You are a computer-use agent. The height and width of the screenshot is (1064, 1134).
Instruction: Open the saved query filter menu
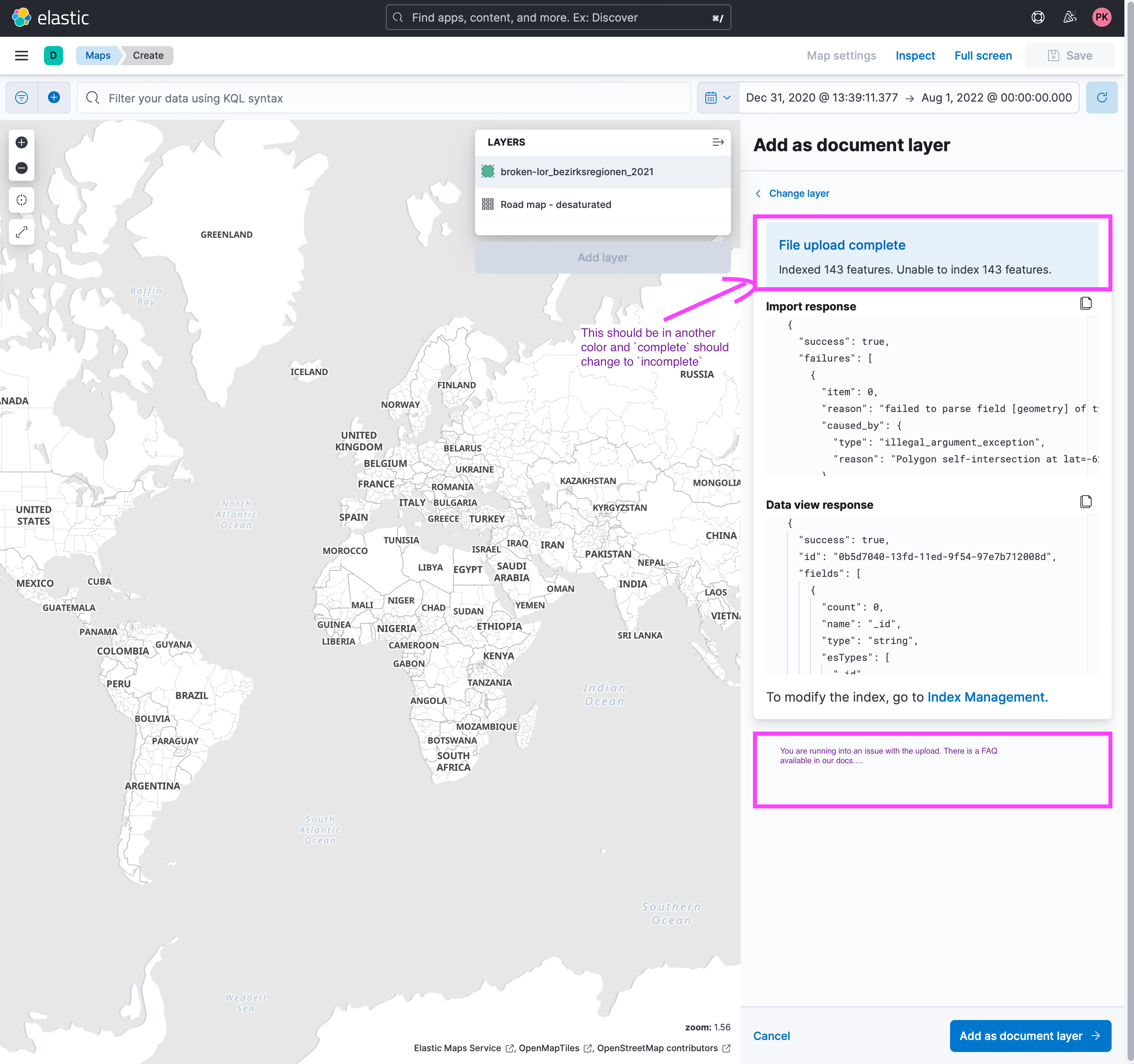coord(22,98)
